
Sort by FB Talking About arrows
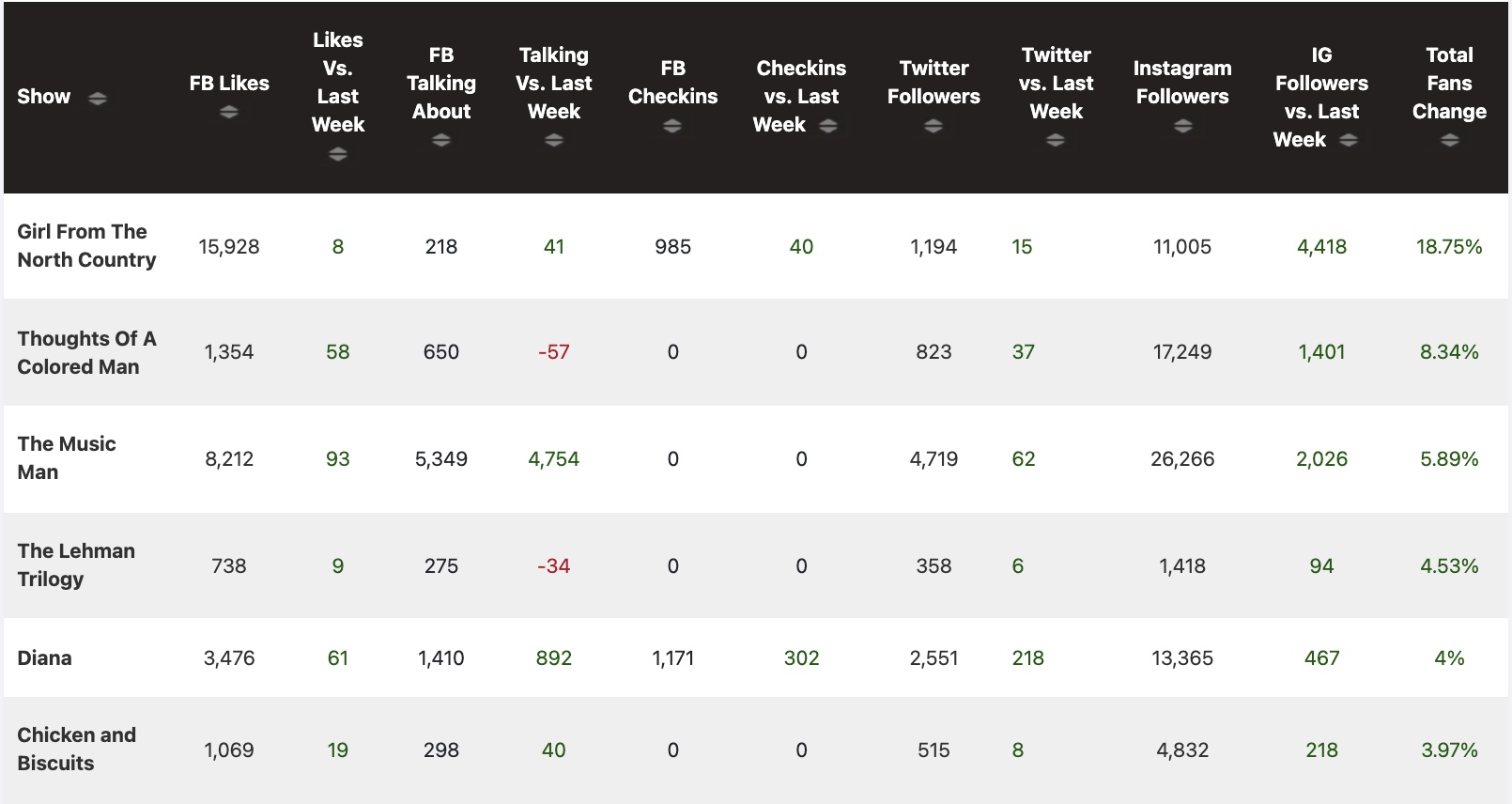(441, 141)
